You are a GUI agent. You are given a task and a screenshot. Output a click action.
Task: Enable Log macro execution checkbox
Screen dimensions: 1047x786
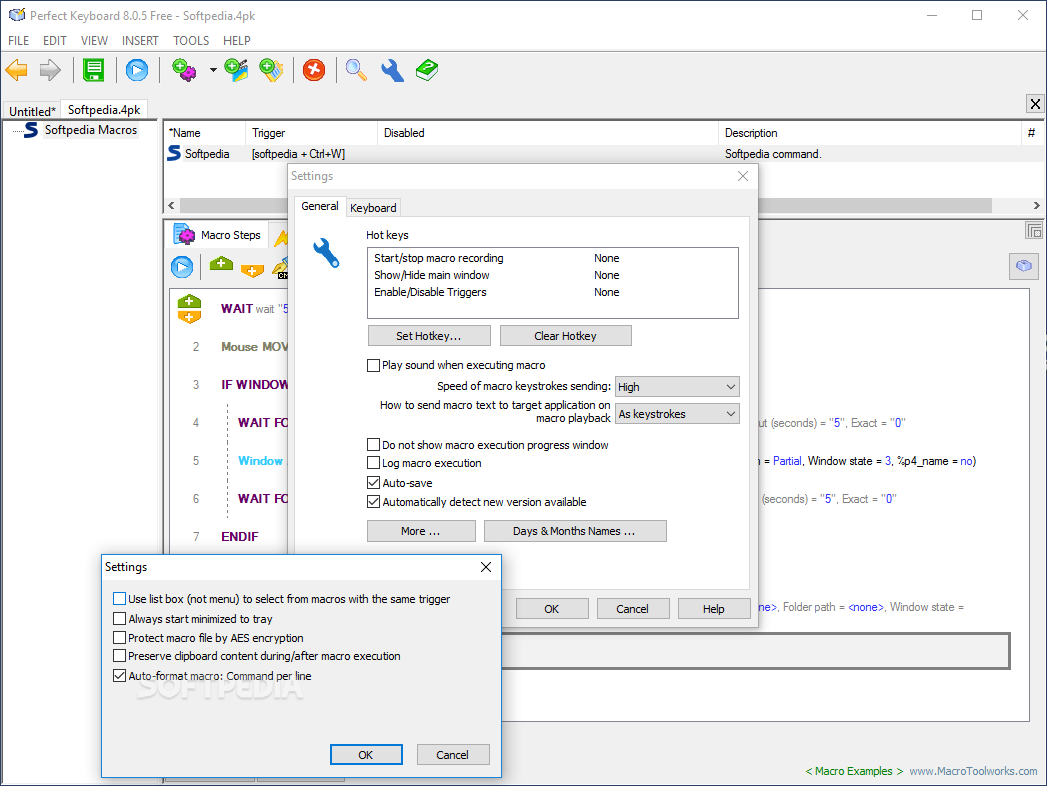click(373, 463)
